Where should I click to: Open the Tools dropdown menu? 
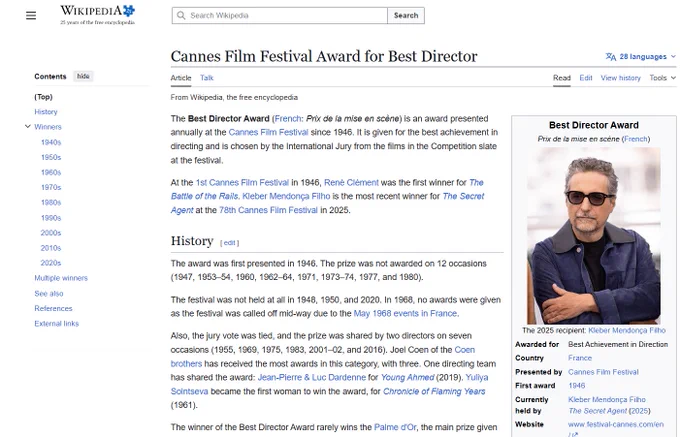point(662,78)
